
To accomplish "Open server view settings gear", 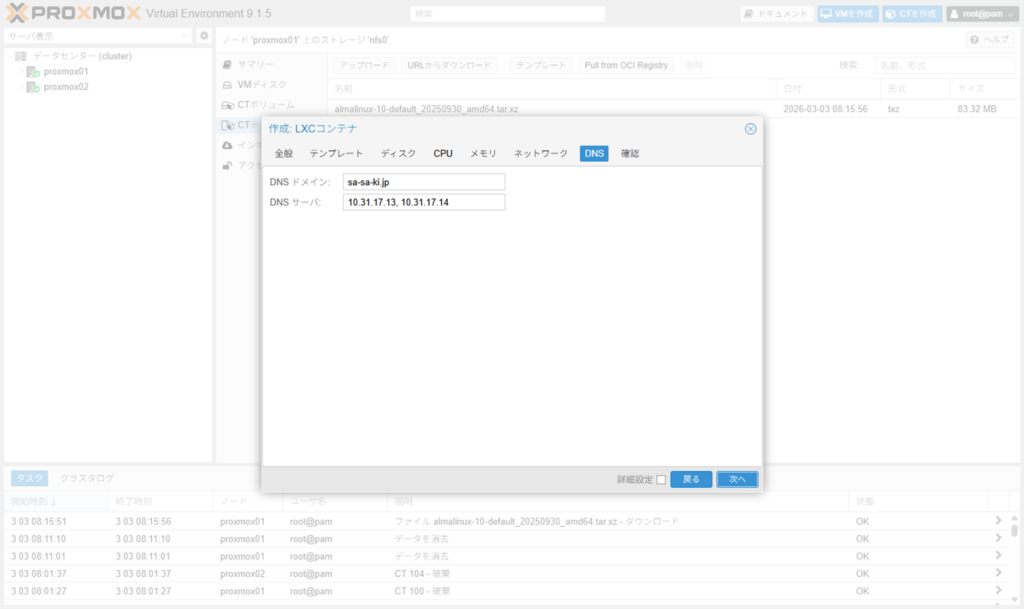I will click(204, 36).
